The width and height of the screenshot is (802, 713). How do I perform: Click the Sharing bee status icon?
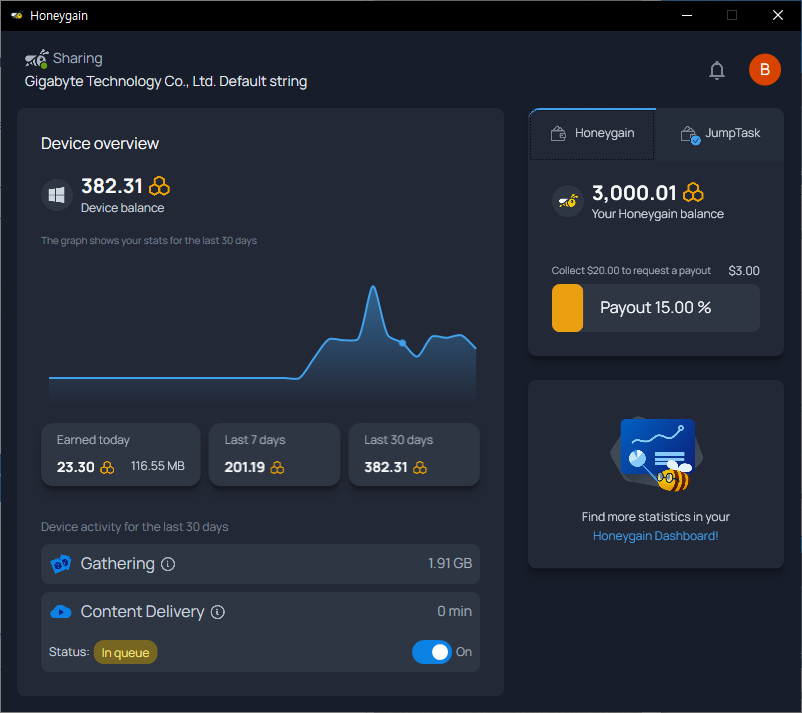[37, 59]
